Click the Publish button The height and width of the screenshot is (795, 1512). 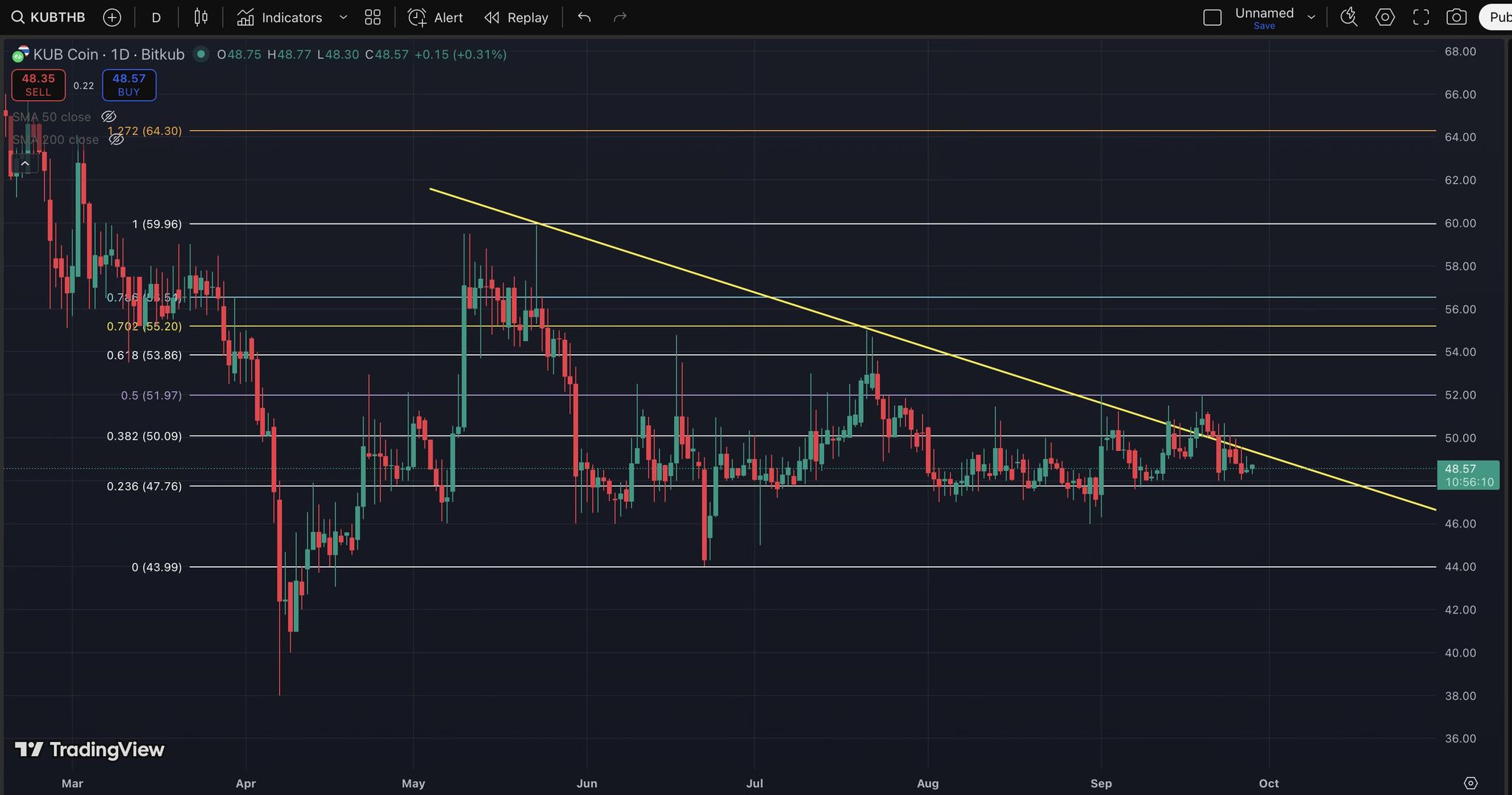point(1496,17)
